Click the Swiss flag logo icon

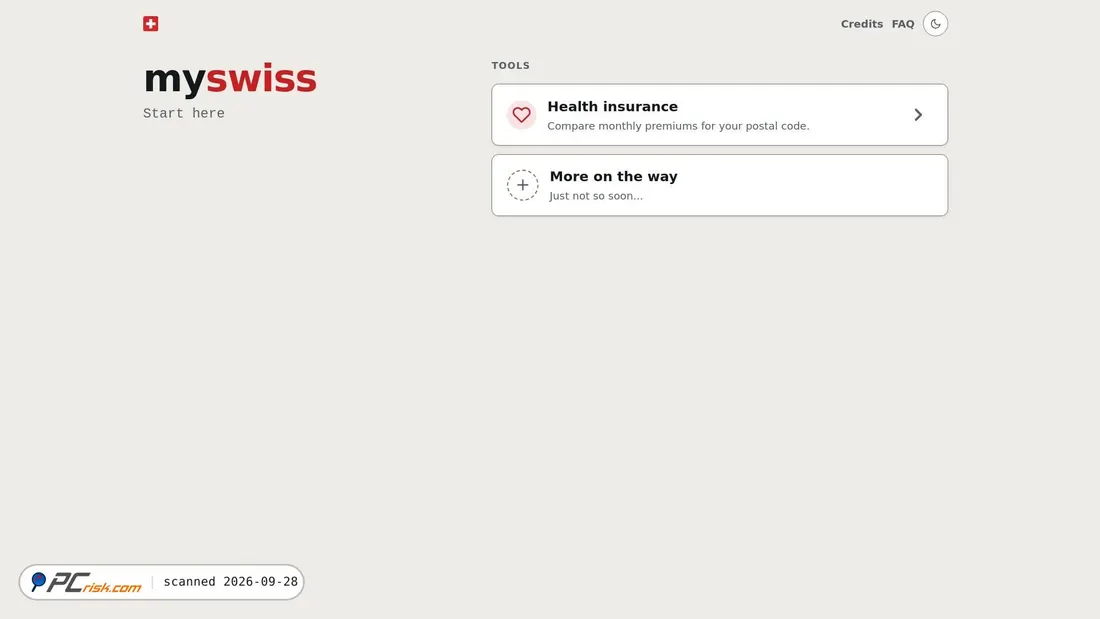coord(150,24)
